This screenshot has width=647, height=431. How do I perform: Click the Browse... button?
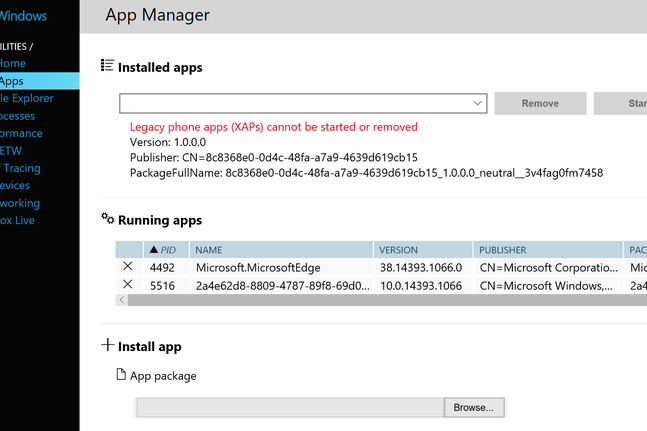pos(474,407)
